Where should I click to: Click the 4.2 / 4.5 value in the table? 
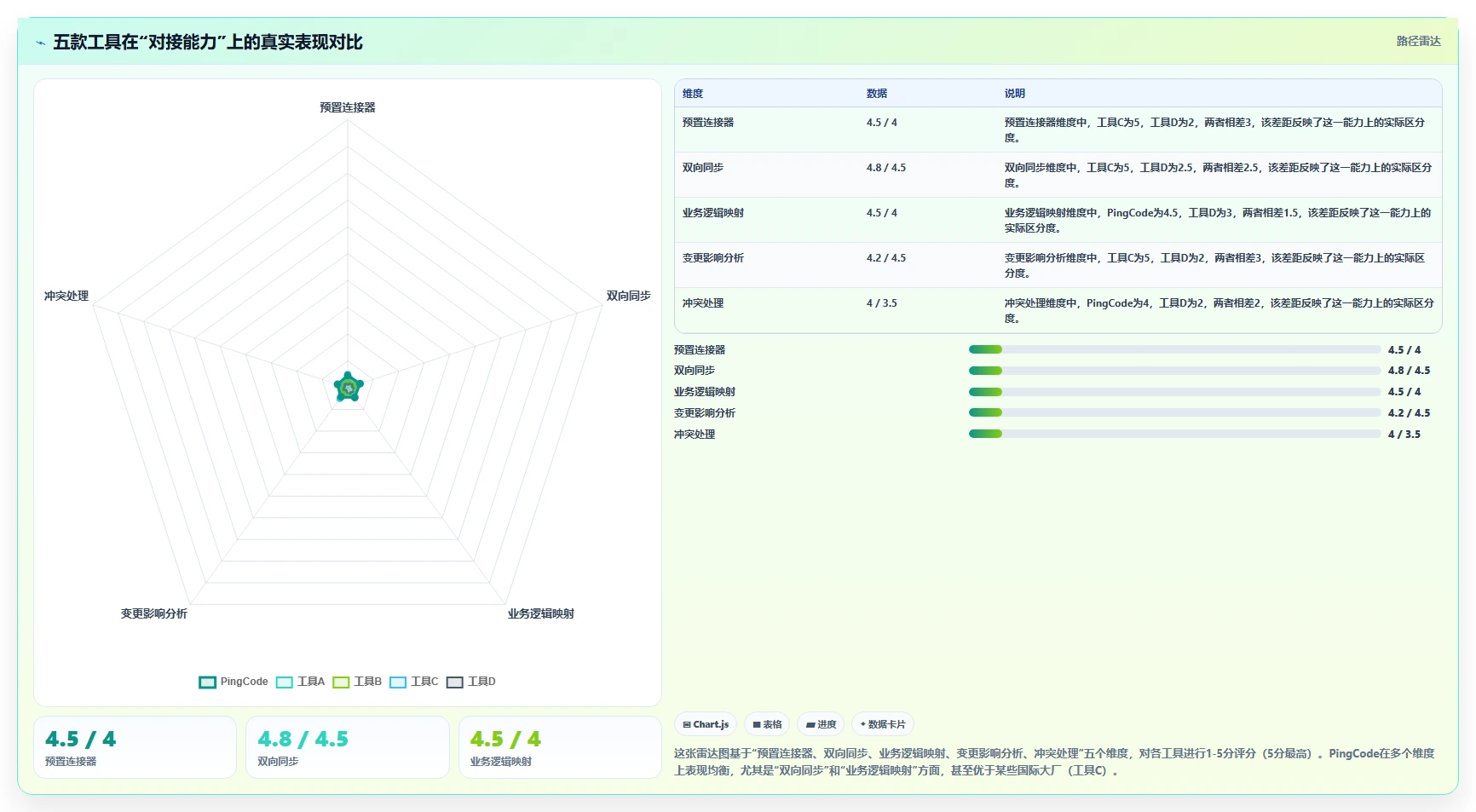coord(886,258)
